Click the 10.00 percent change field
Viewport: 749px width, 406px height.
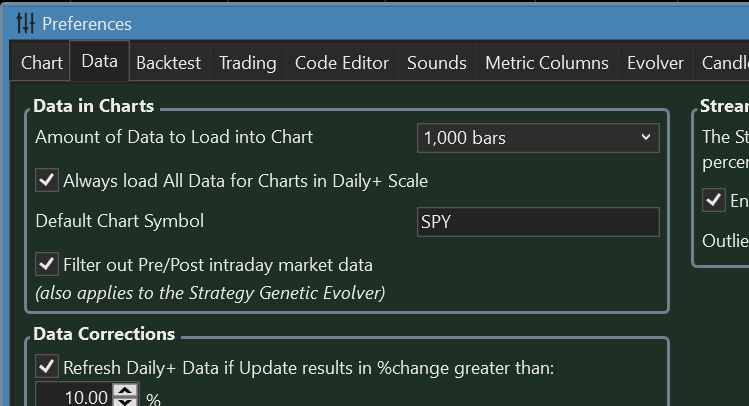click(76, 397)
